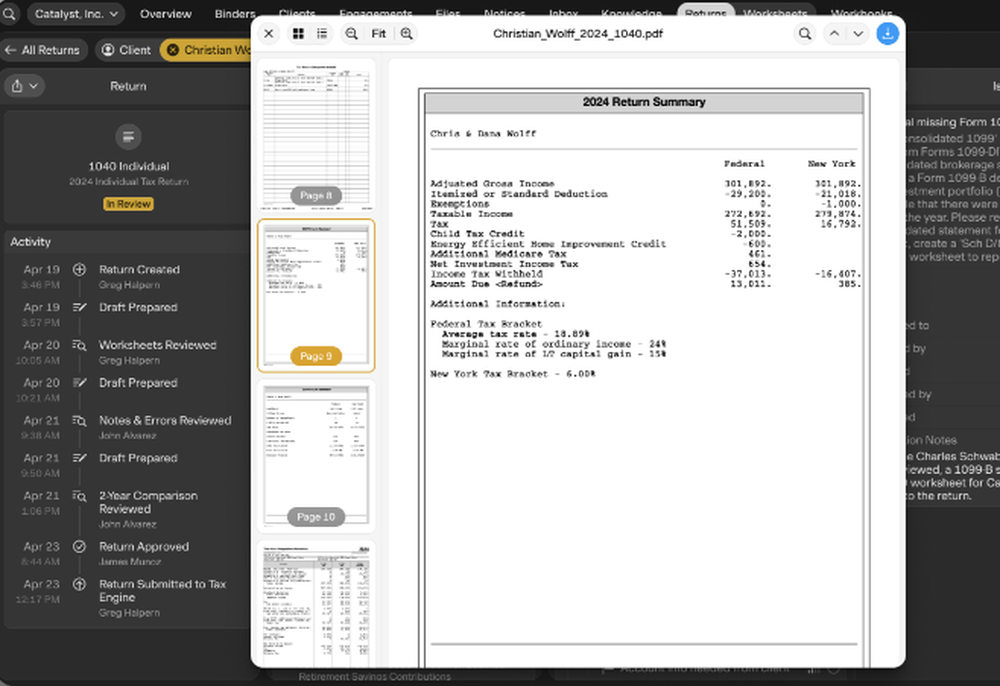The image size is (1000, 686).
Task: Select the grid thumbnail view icon
Action: 298,33
